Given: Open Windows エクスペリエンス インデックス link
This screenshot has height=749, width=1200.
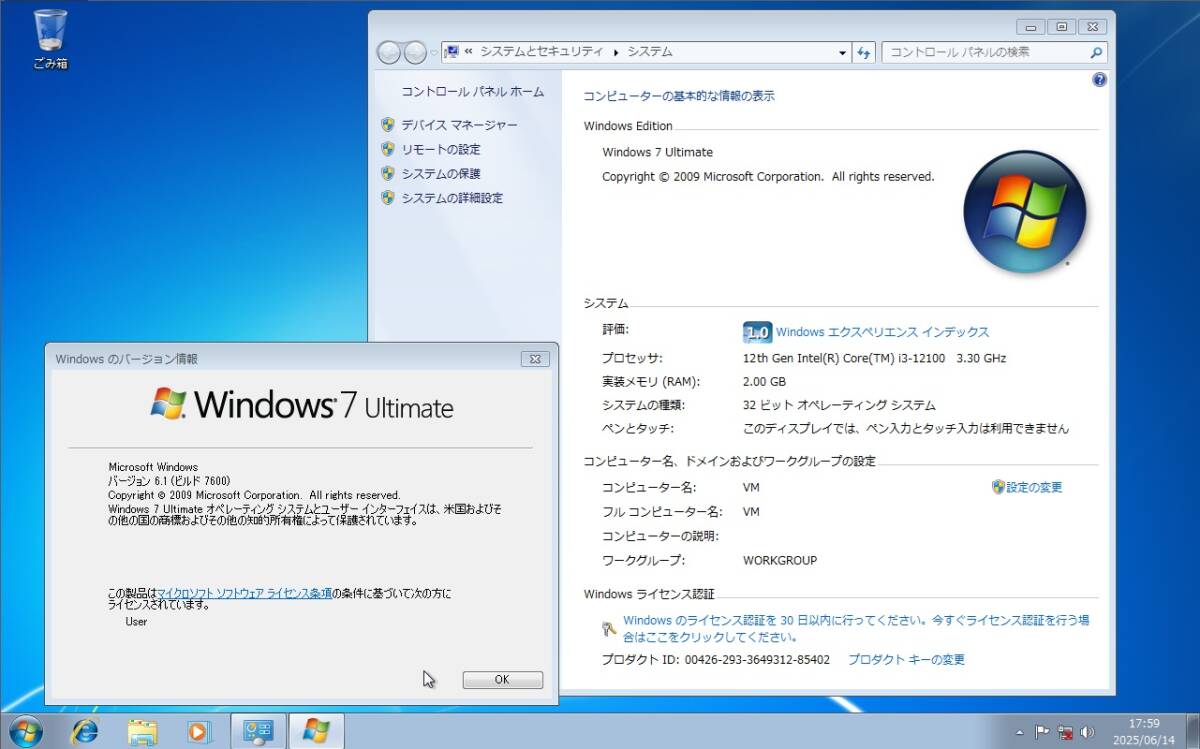Looking at the screenshot, I should 882,332.
